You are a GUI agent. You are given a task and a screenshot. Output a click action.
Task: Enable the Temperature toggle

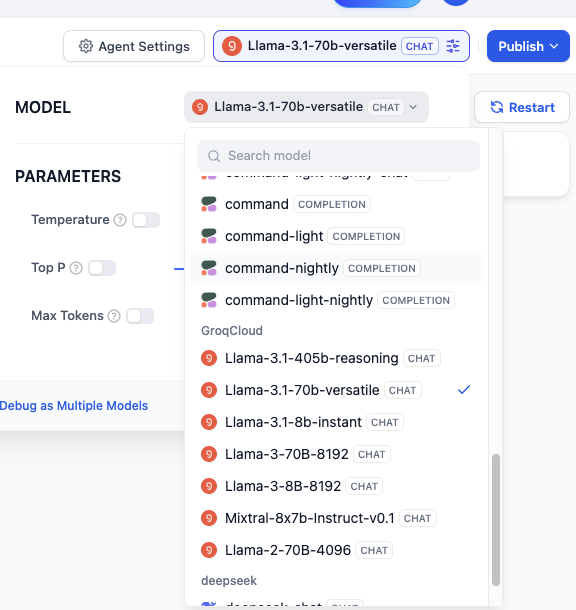pyautogui.click(x=146, y=220)
